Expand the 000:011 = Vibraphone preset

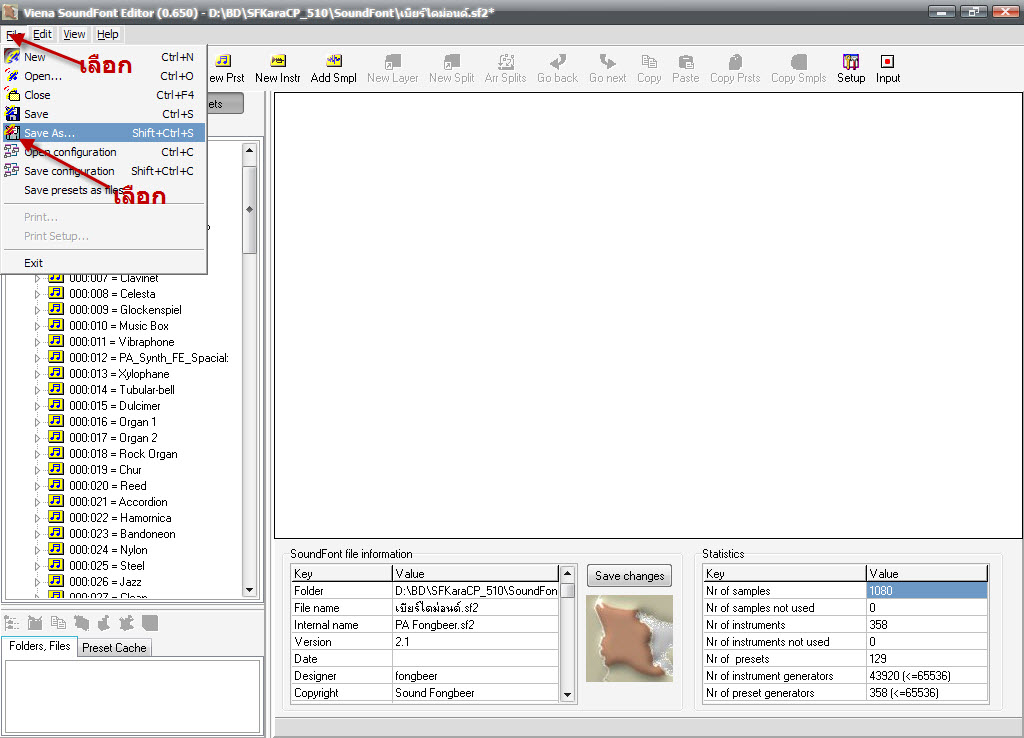tap(37, 342)
